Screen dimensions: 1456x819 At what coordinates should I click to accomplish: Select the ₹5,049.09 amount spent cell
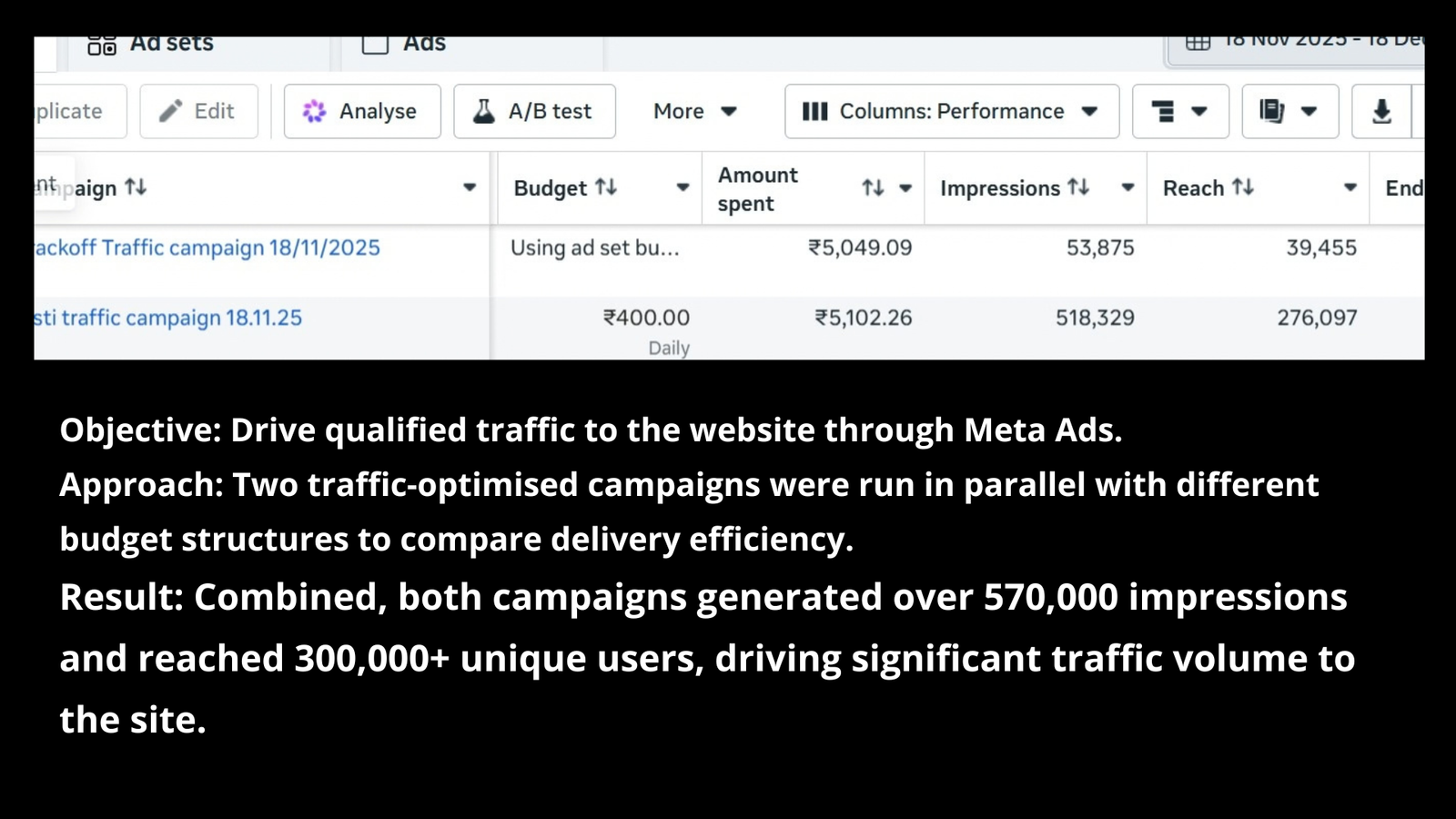coord(860,248)
